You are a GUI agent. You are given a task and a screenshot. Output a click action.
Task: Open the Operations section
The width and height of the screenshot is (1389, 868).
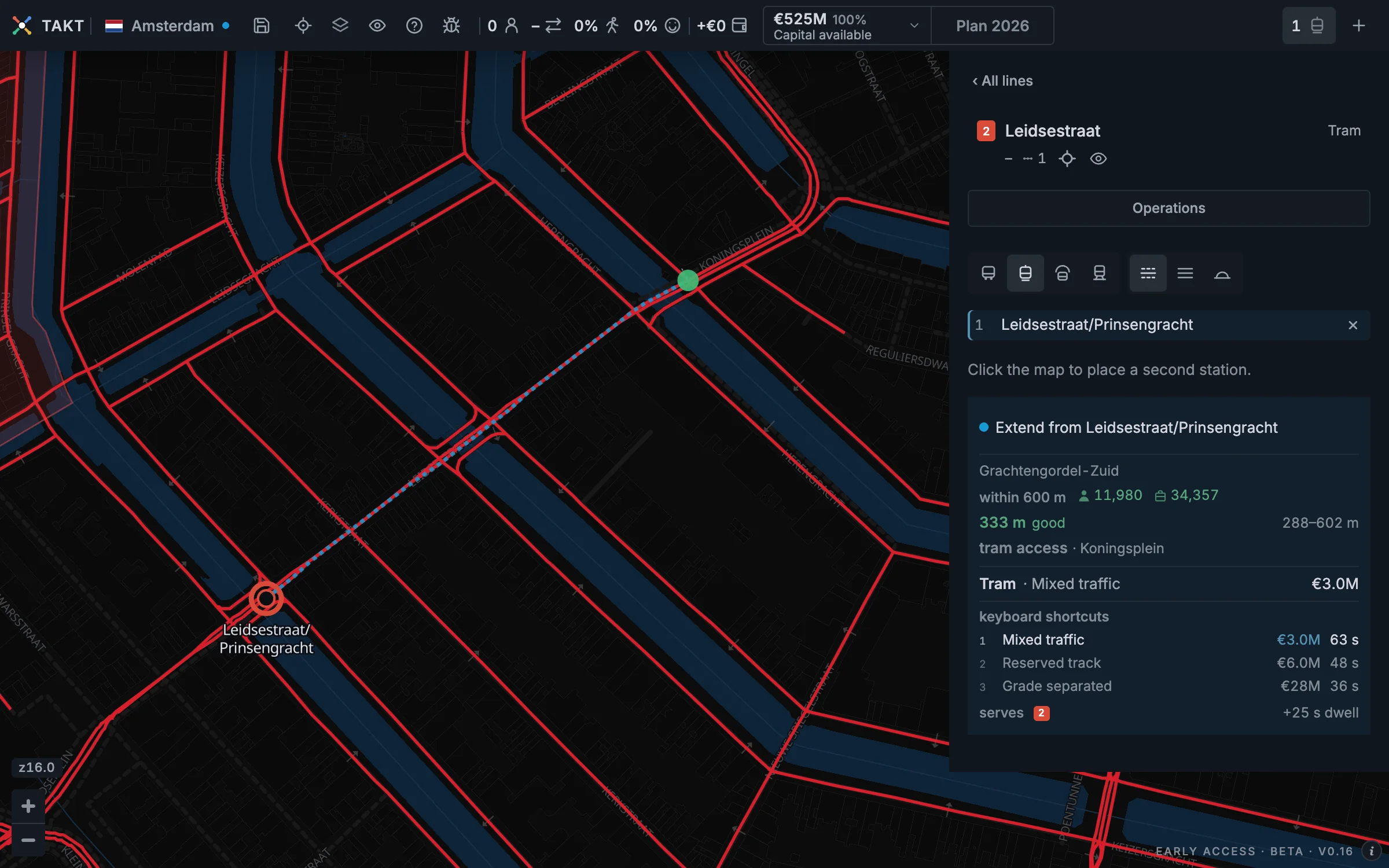pyautogui.click(x=1168, y=208)
